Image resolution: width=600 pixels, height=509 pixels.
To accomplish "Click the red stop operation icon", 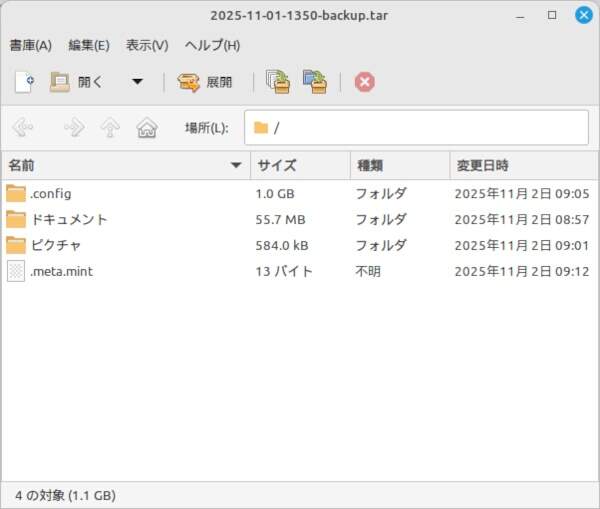I will 365,82.
